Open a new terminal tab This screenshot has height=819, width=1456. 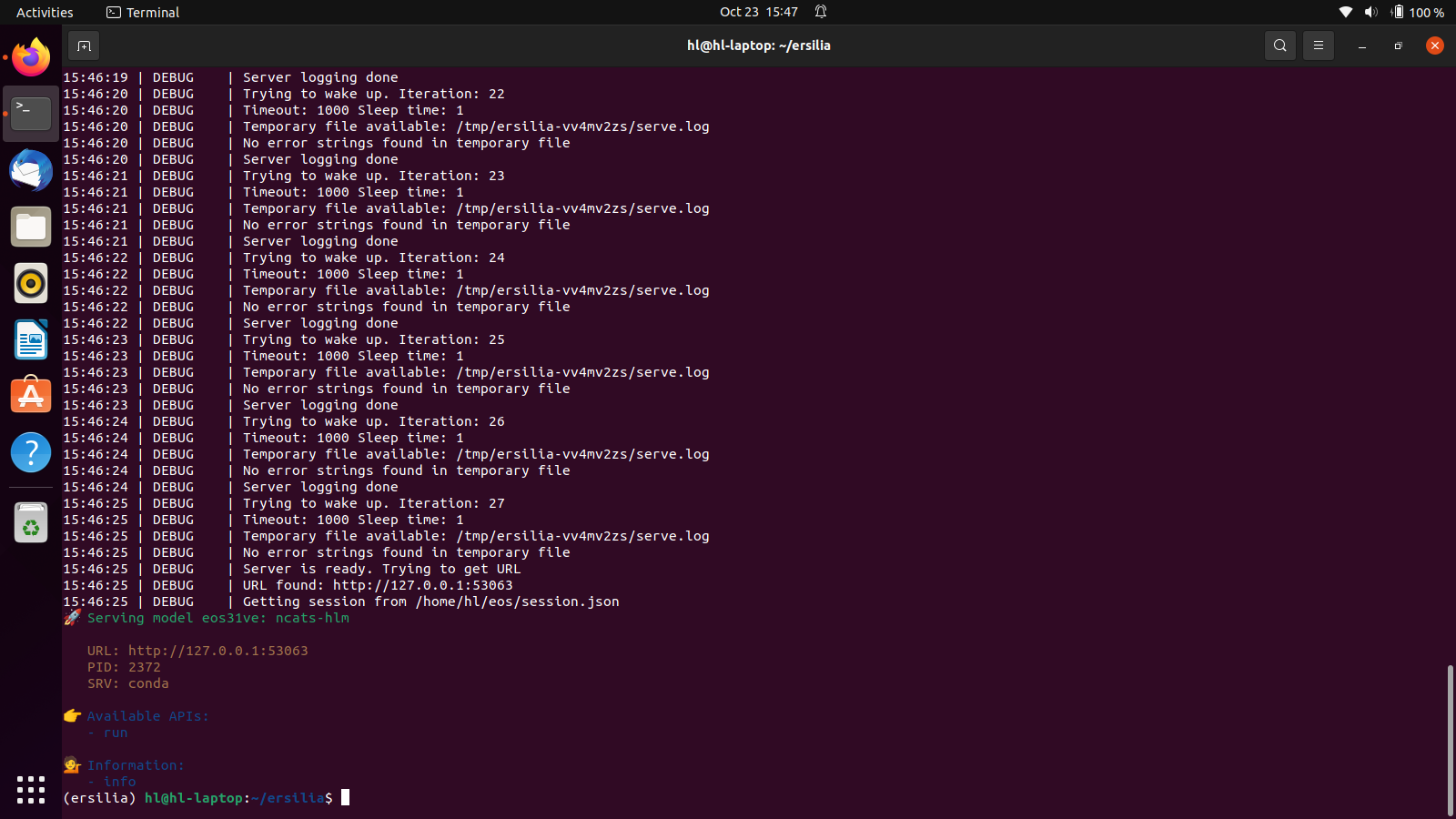coord(83,45)
